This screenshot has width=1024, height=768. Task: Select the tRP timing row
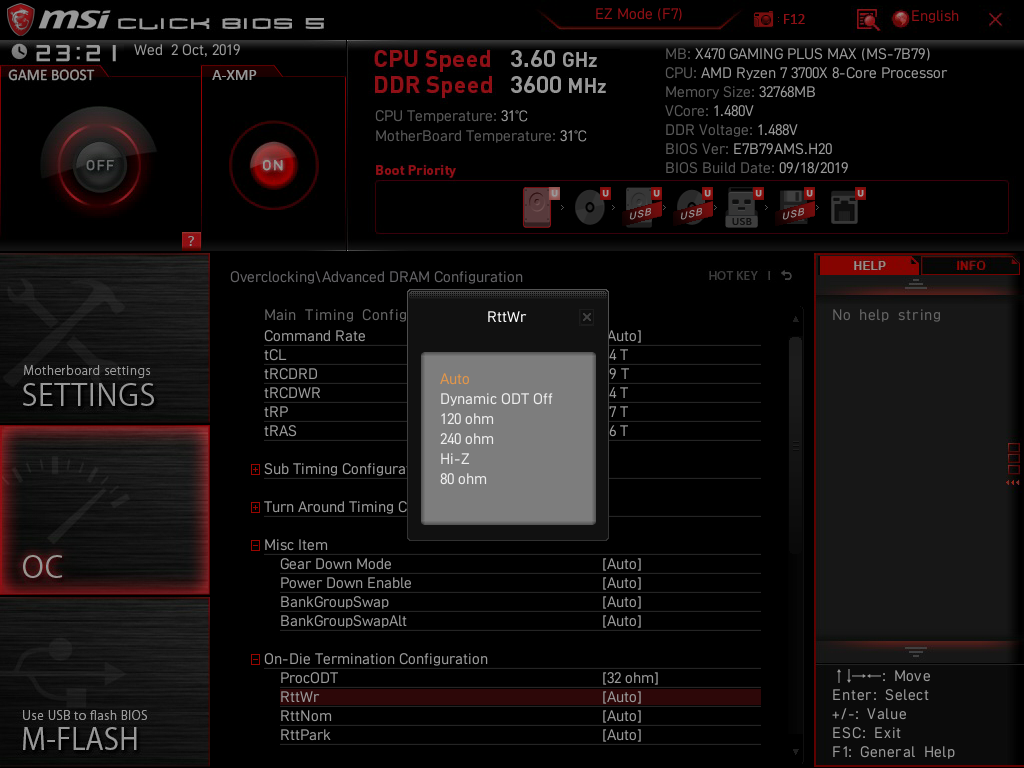pyautogui.click(x=512, y=411)
